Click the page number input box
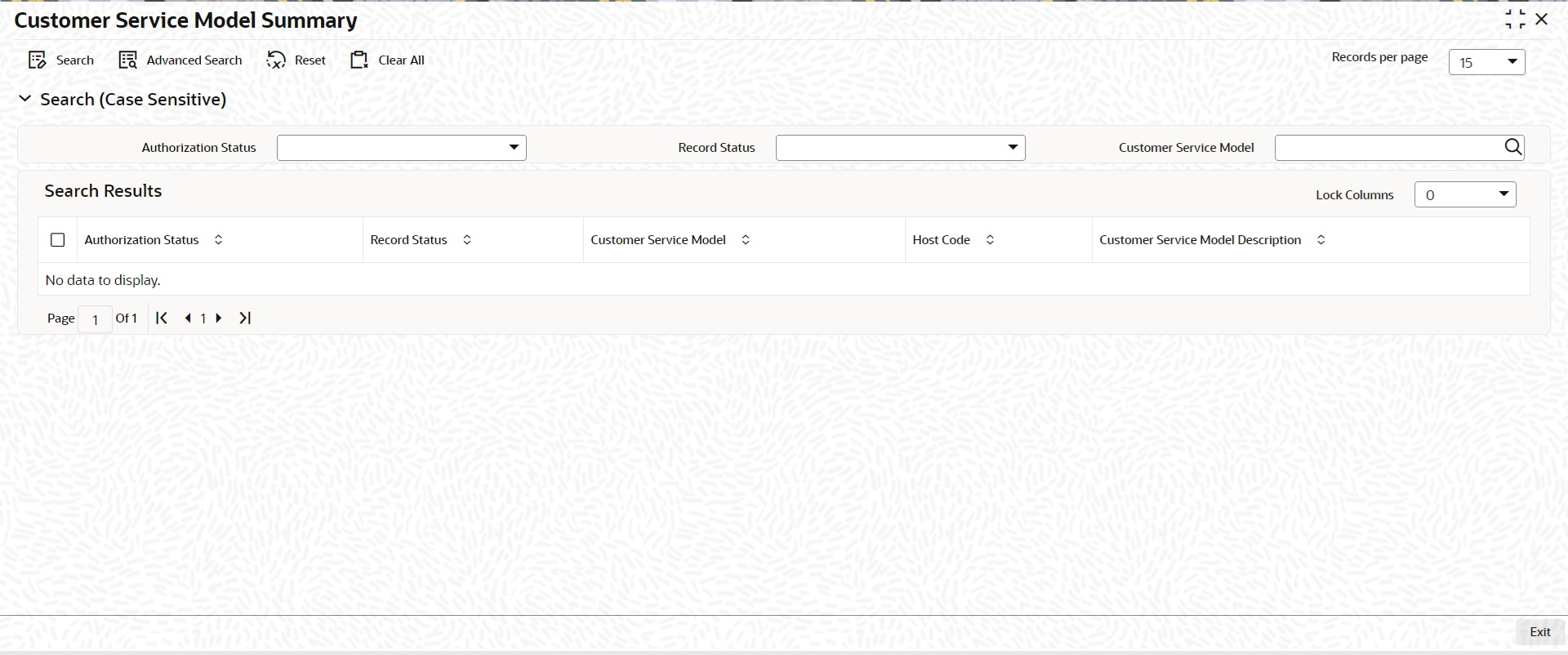 (95, 319)
